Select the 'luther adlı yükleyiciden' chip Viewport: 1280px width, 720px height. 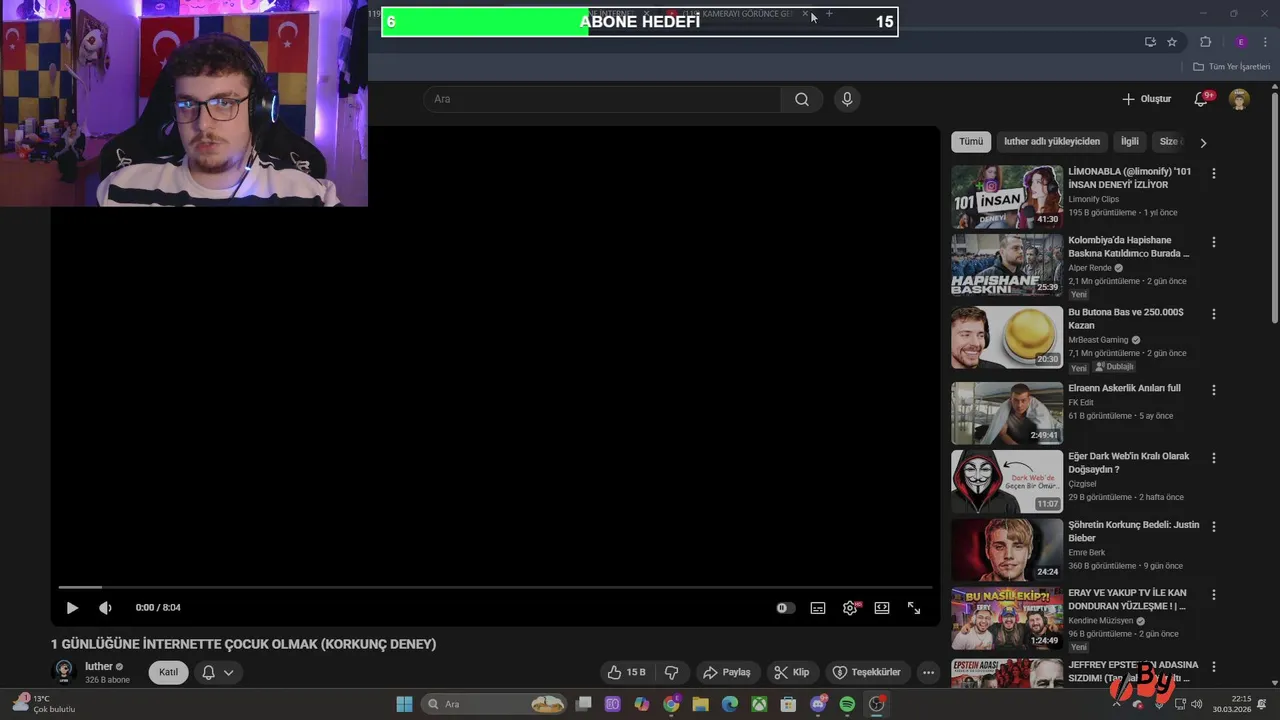coord(1052,142)
